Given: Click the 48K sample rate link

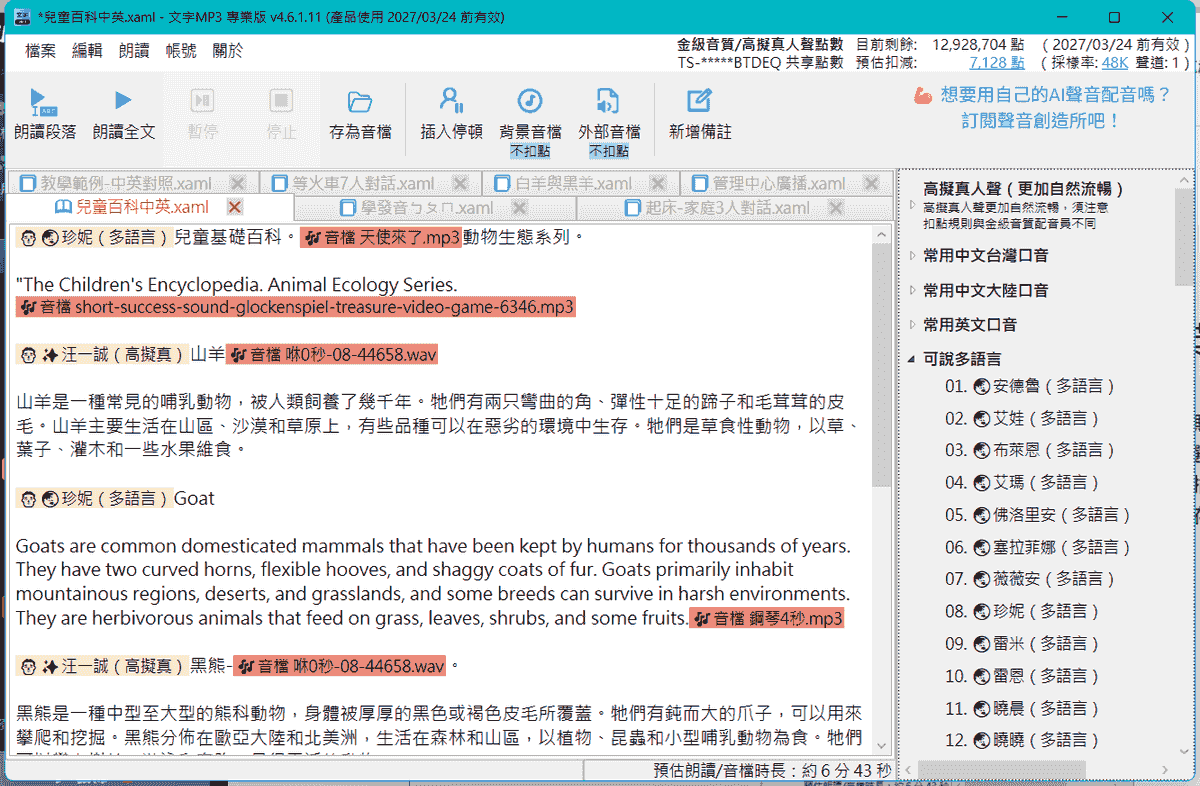Looking at the screenshot, I should (1115, 62).
